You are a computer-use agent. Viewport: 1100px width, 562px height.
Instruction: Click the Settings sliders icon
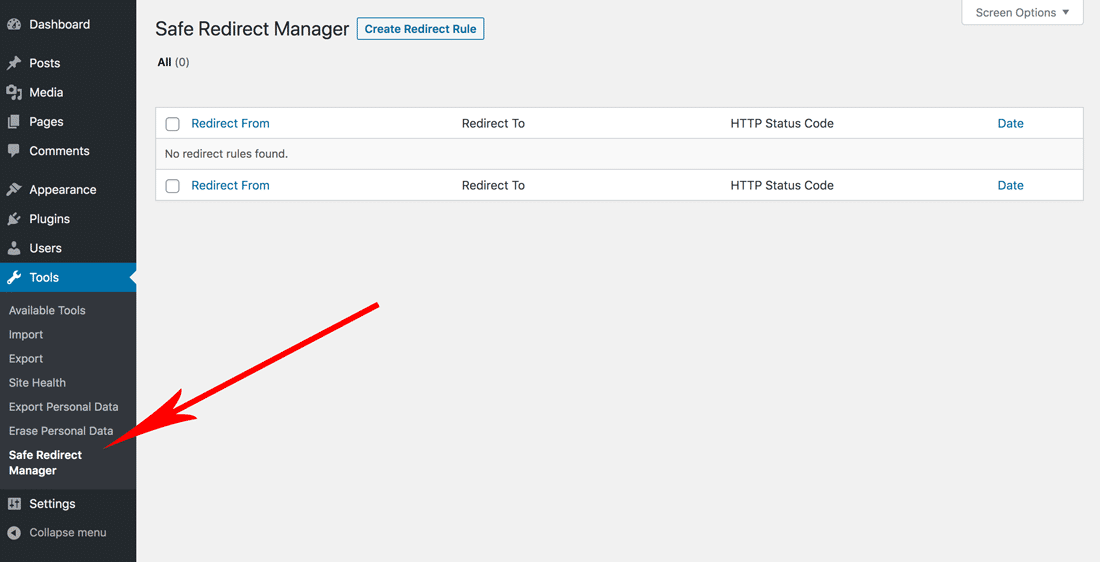click(x=14, y=504)
